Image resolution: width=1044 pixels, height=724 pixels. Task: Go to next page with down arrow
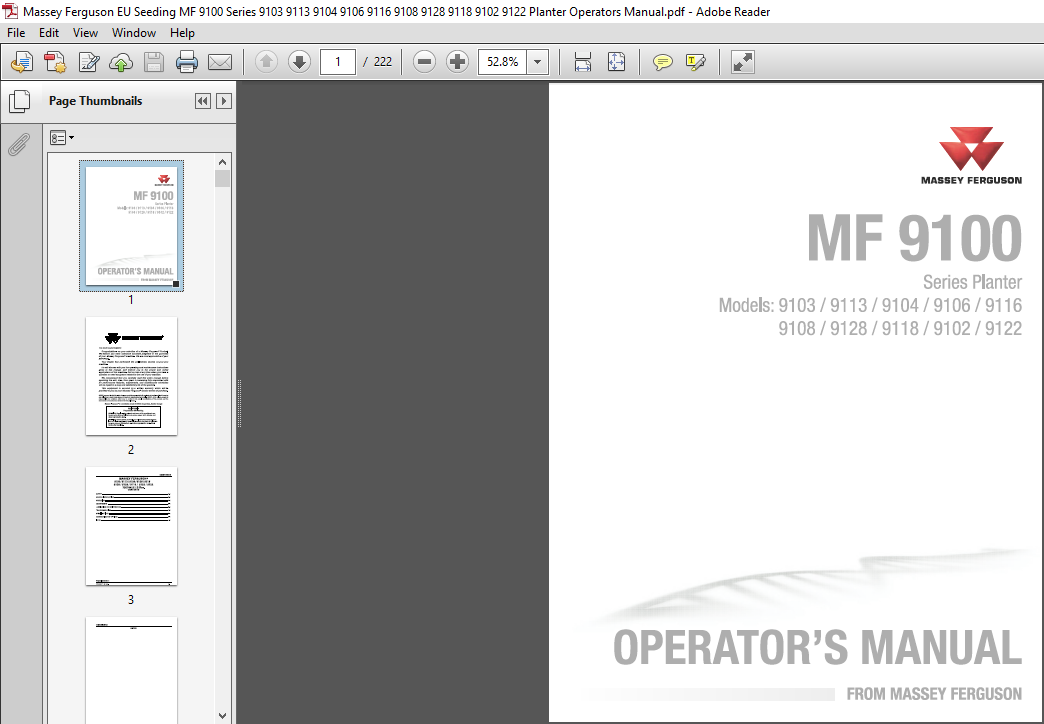pos(299,62)
